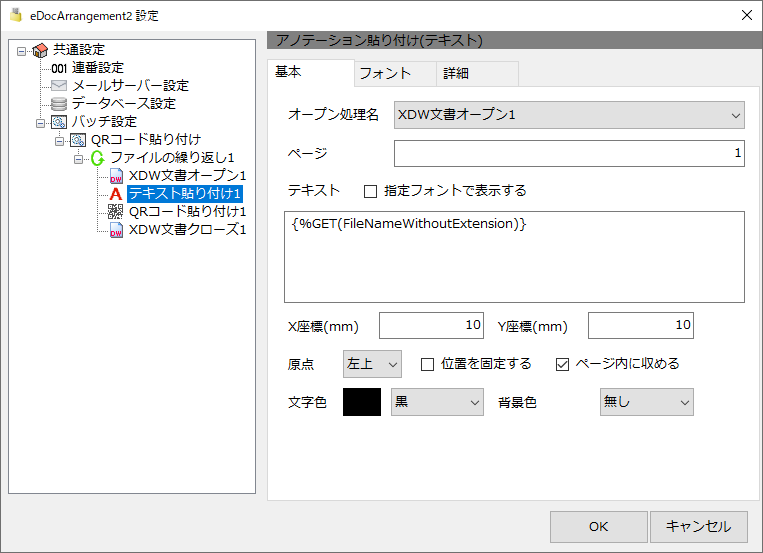
Task: Click the 共通設定 house icon
Action: point(40,50)
